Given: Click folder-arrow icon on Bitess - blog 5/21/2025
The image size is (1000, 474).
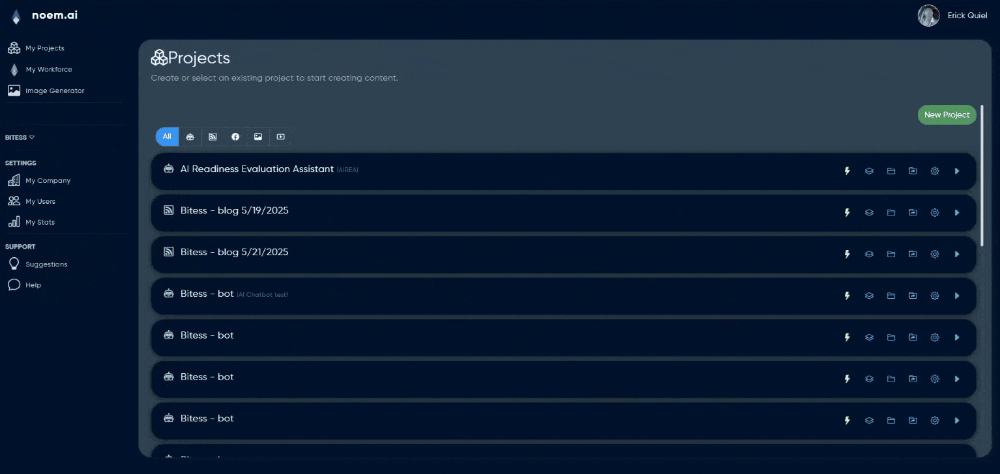Looking at the screenshot, I should [913, 254].
